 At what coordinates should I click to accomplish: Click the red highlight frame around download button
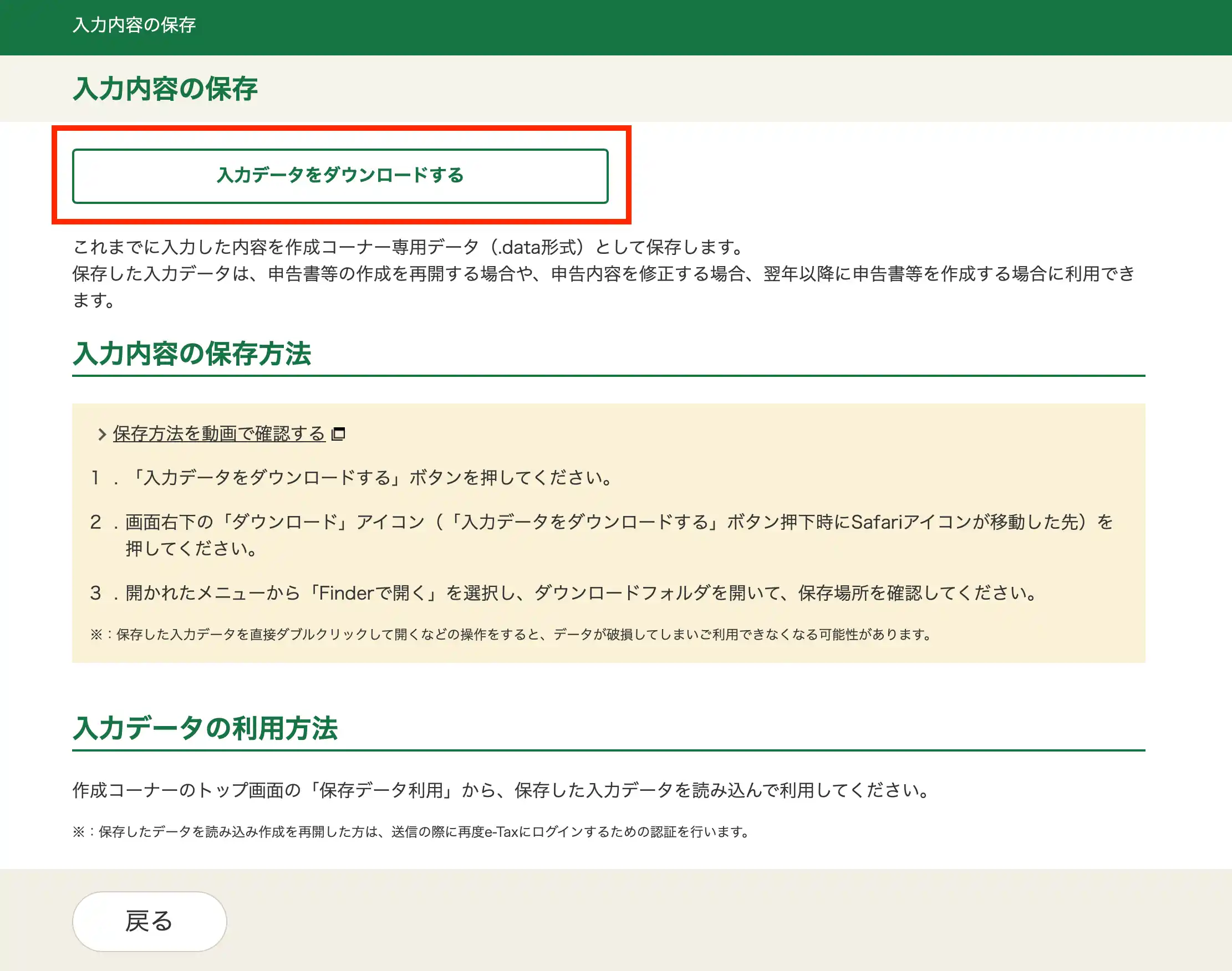click(x=628, y=175)
